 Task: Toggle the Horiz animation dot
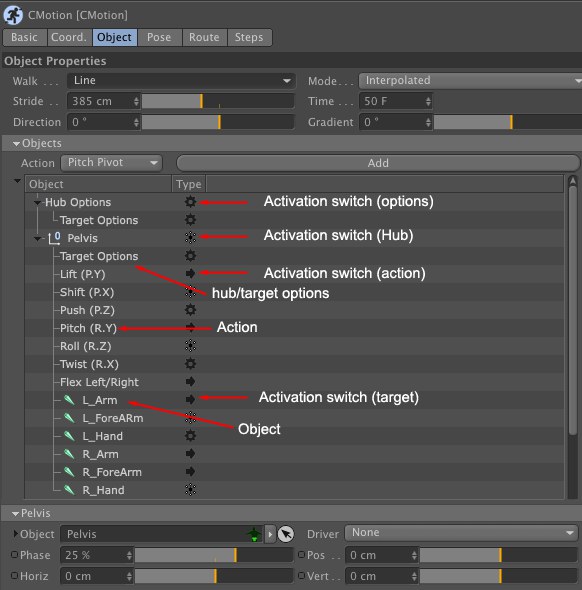tap(14, 576)
